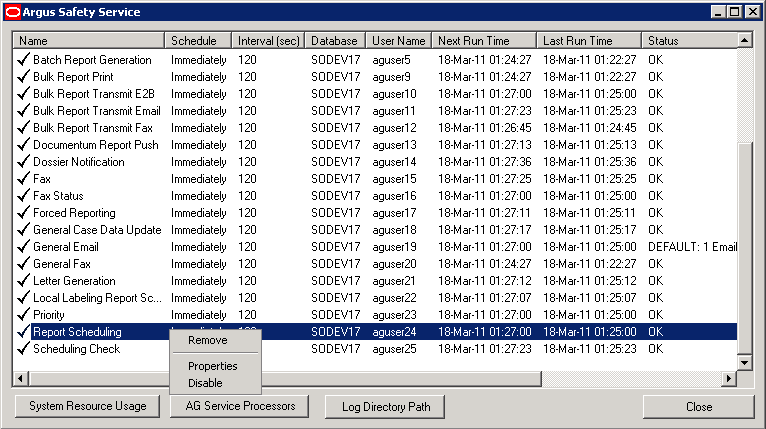Screen dimensions: 766x429
Task: Click the Interval (sec) column header
Action: [268, 41]
